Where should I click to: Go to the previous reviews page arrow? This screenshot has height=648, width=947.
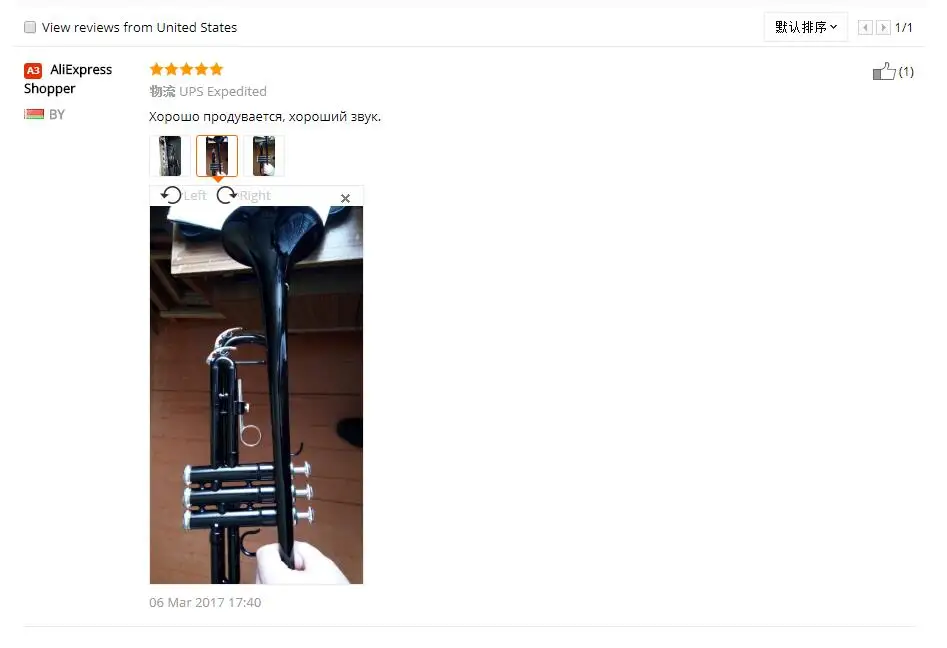(x=865, y=28)
